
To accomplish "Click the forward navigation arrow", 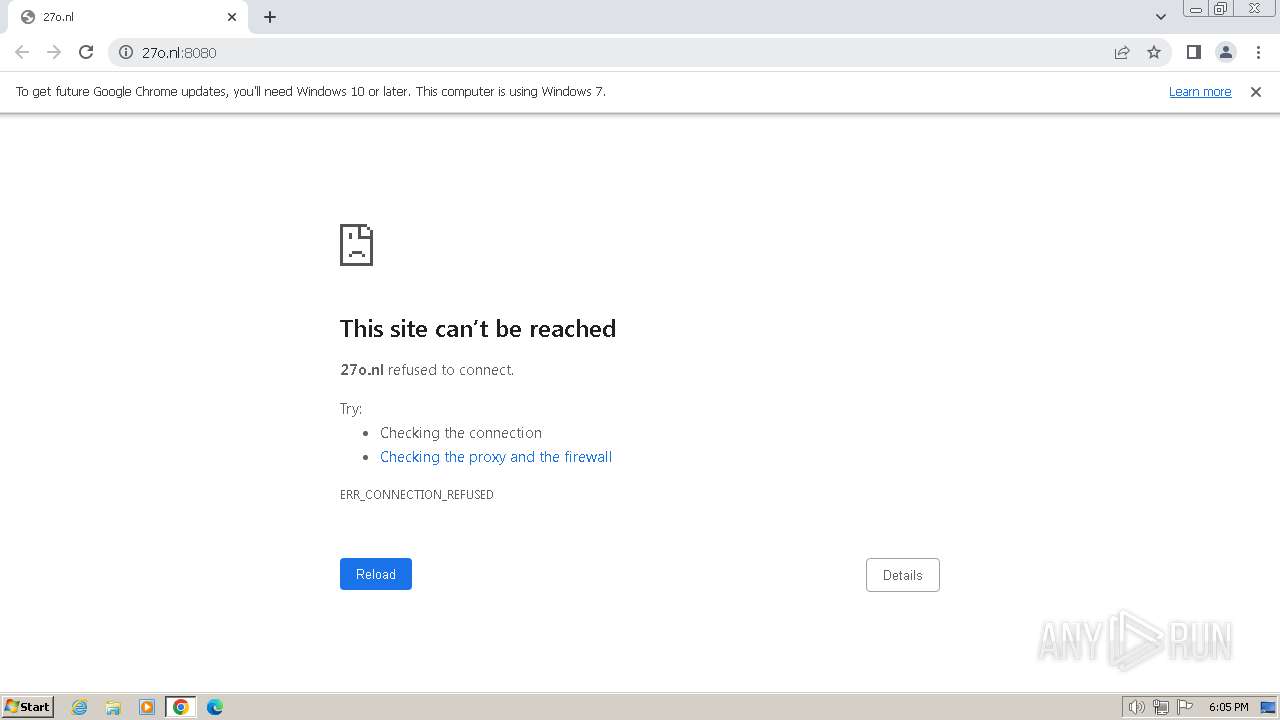I will 54,52.
